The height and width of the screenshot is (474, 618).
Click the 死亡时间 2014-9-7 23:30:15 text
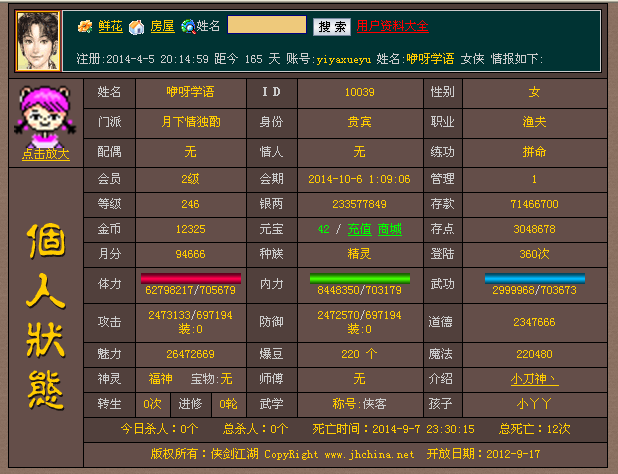point(394,429)
